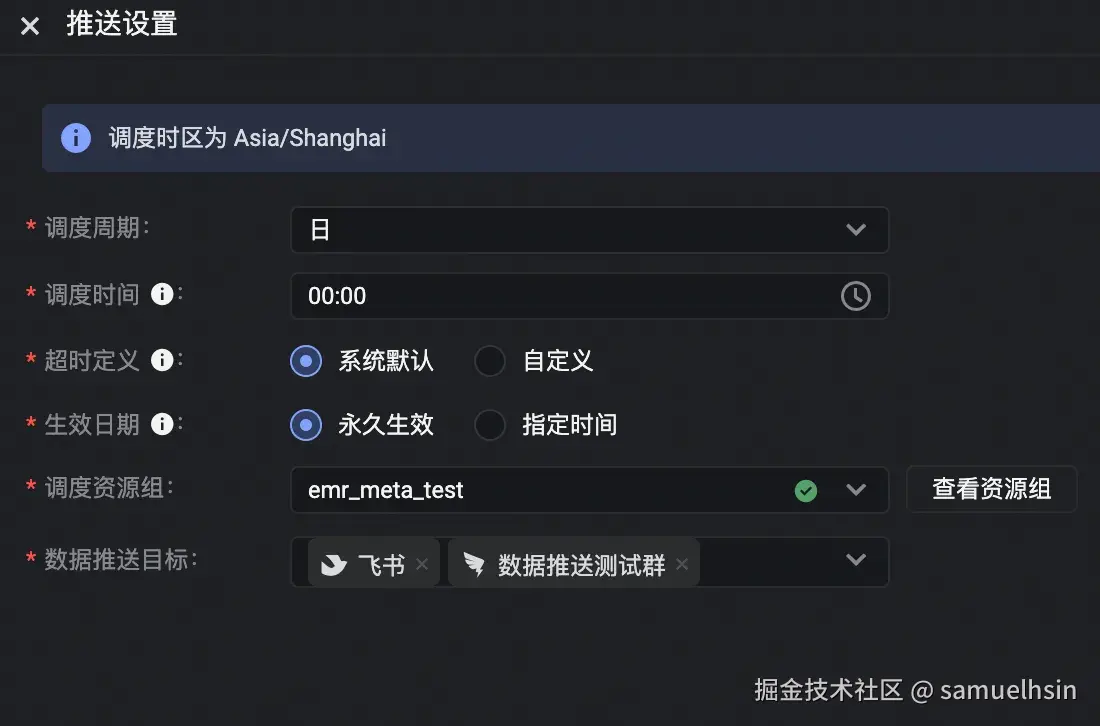Click the 飞书 bird icon in tag
Viewport: 1100px width, 726px height.
coord(334,565)
